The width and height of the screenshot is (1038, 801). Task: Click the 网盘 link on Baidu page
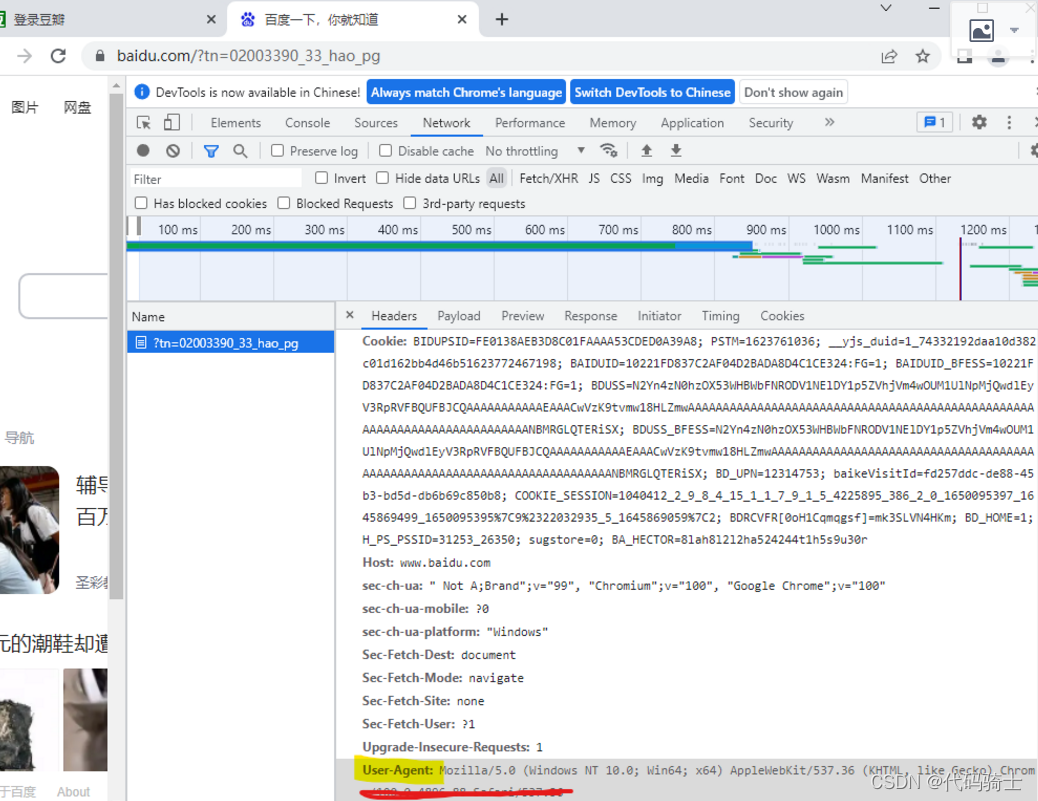pyautogui.click(x=77, y=107)
